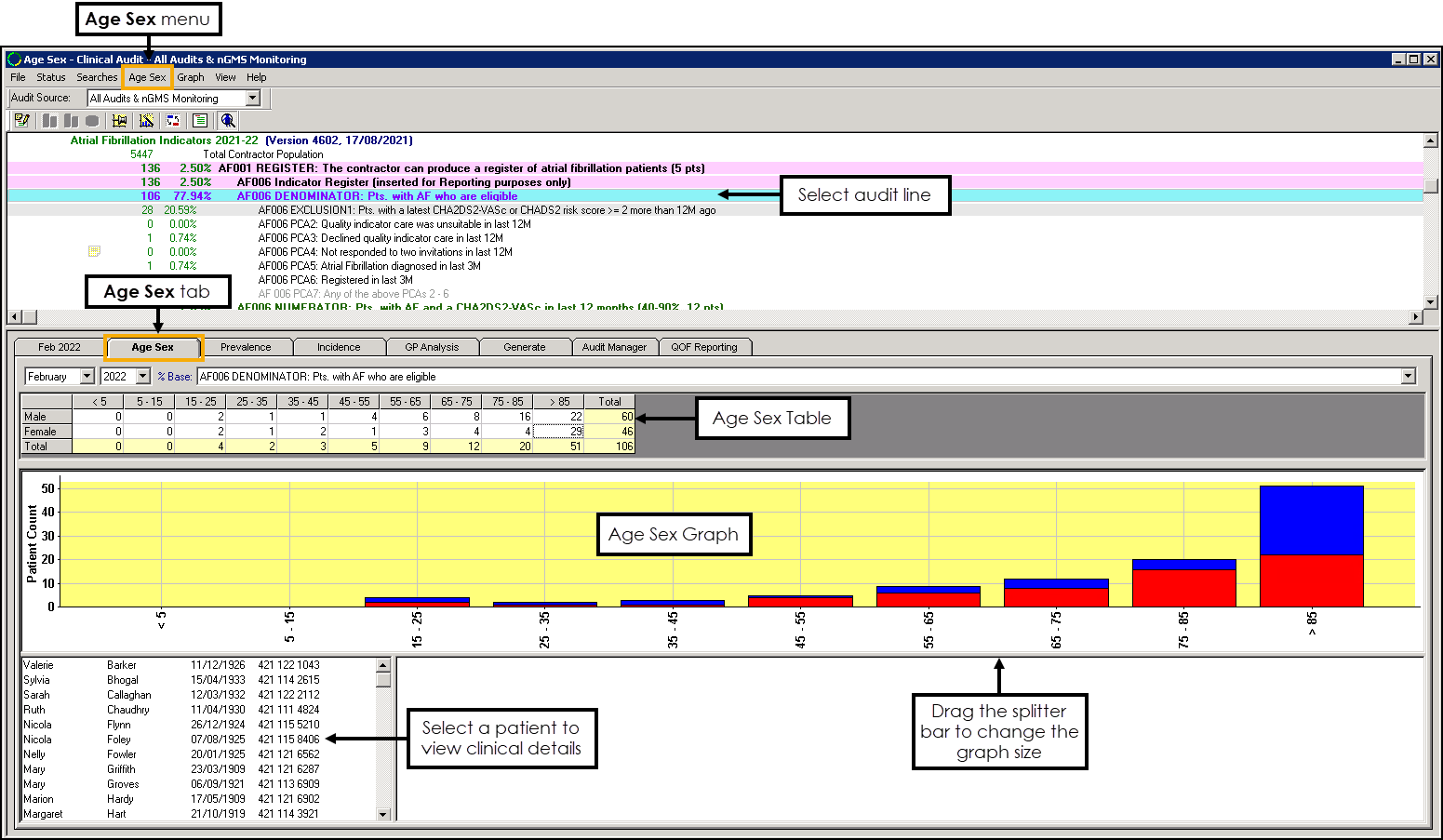Click blue portion of the >85 bar
The image size is (1443, 840).
pos(1311,519)
